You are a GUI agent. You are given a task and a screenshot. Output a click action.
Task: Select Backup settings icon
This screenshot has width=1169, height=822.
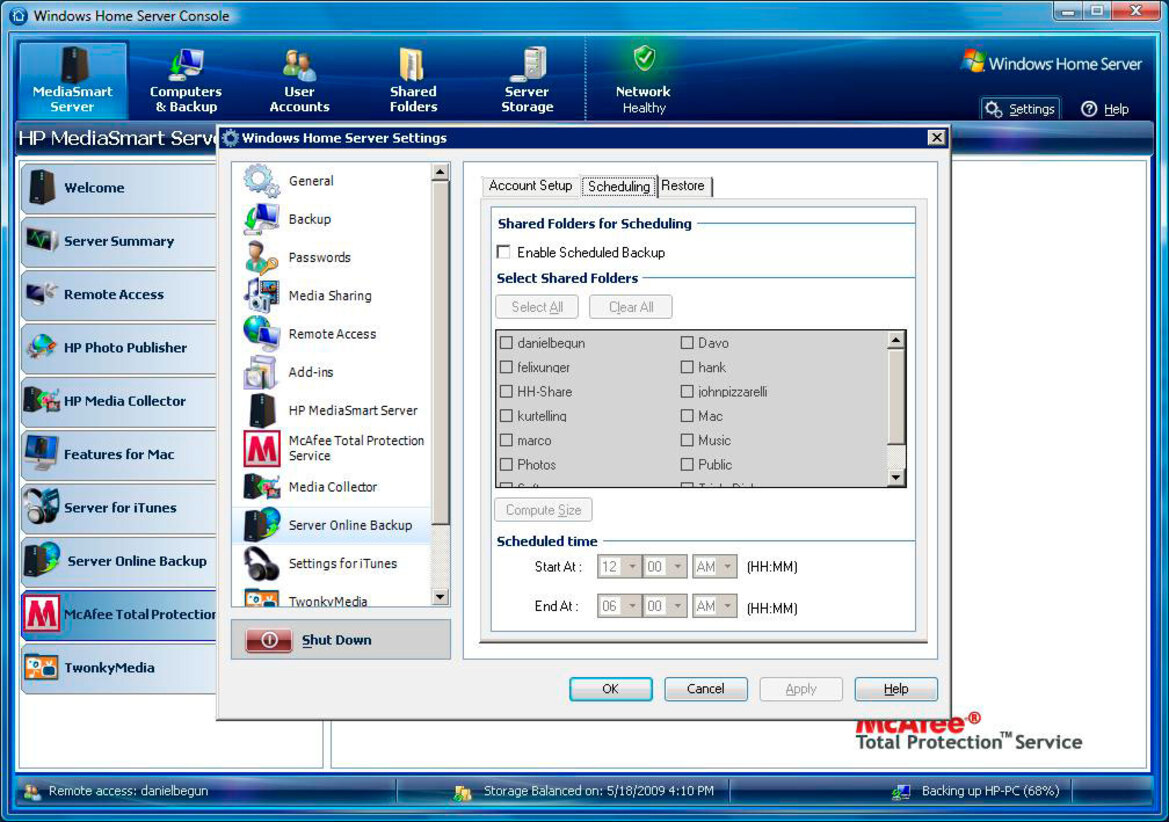[x=261, y=219]
